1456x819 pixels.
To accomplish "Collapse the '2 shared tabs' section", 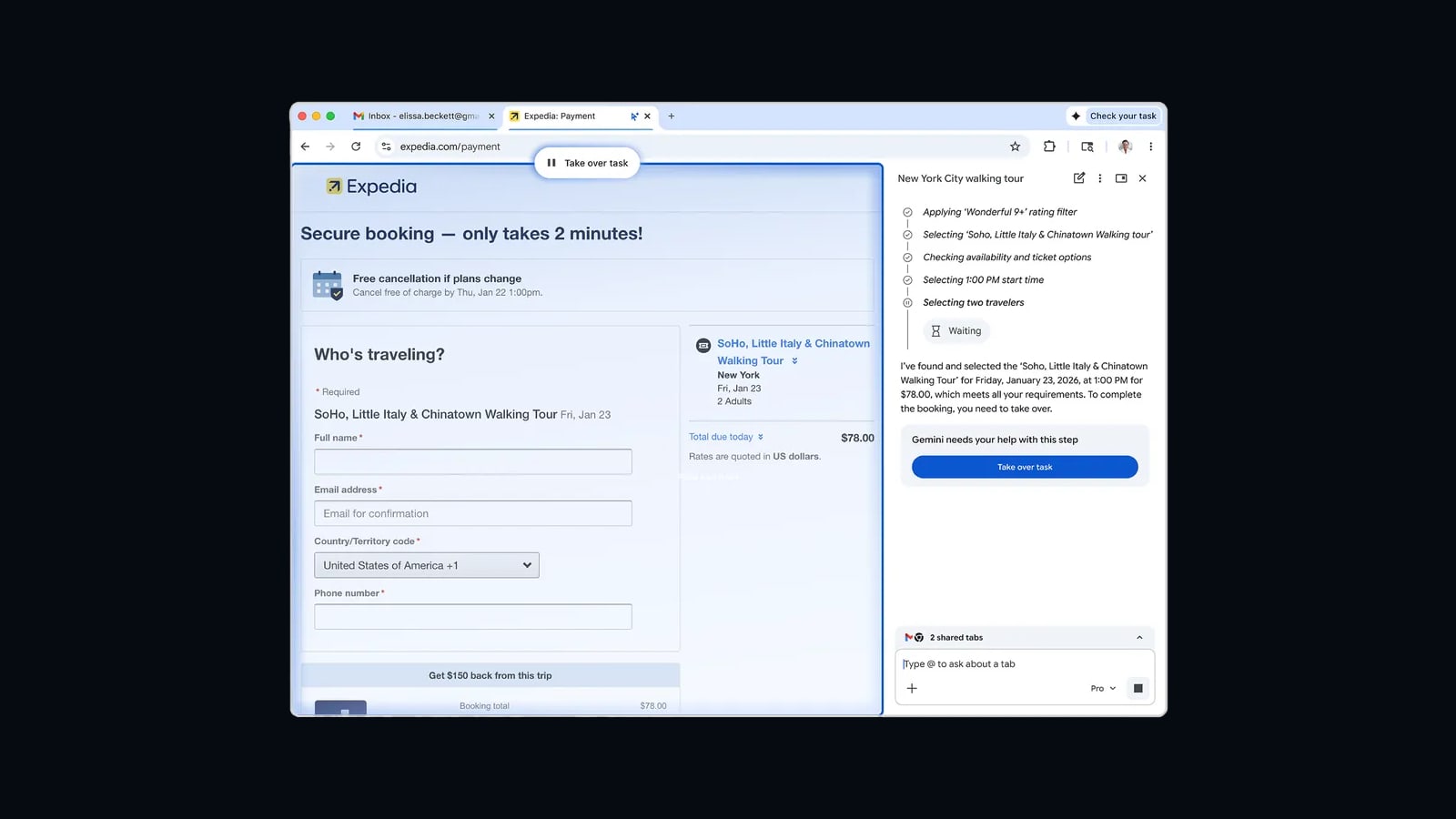I will coord(1140,637).
